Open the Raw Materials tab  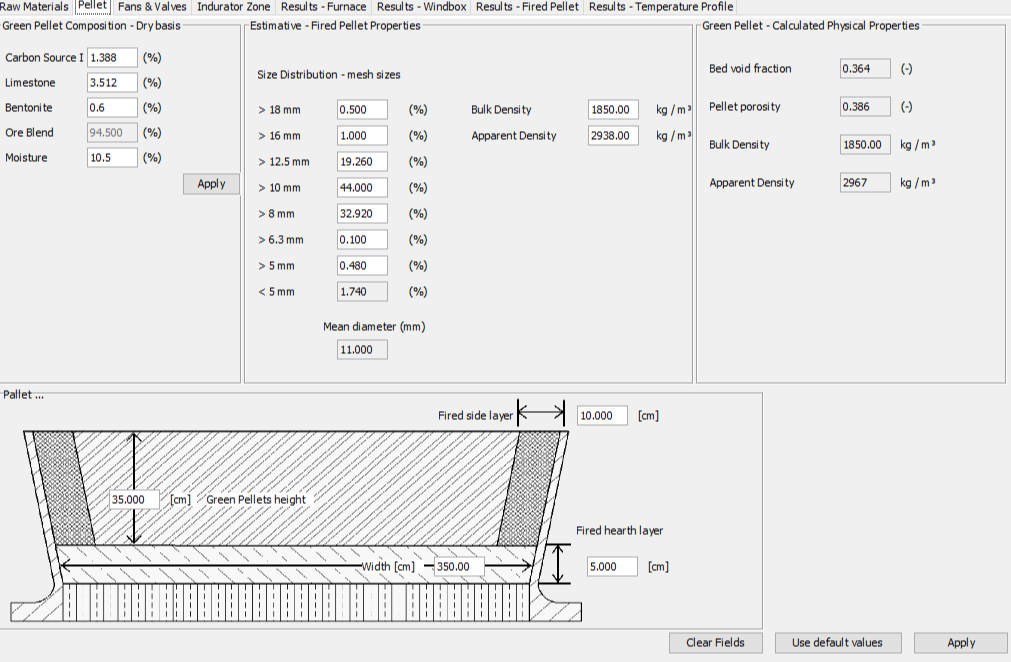click(34, 7)
